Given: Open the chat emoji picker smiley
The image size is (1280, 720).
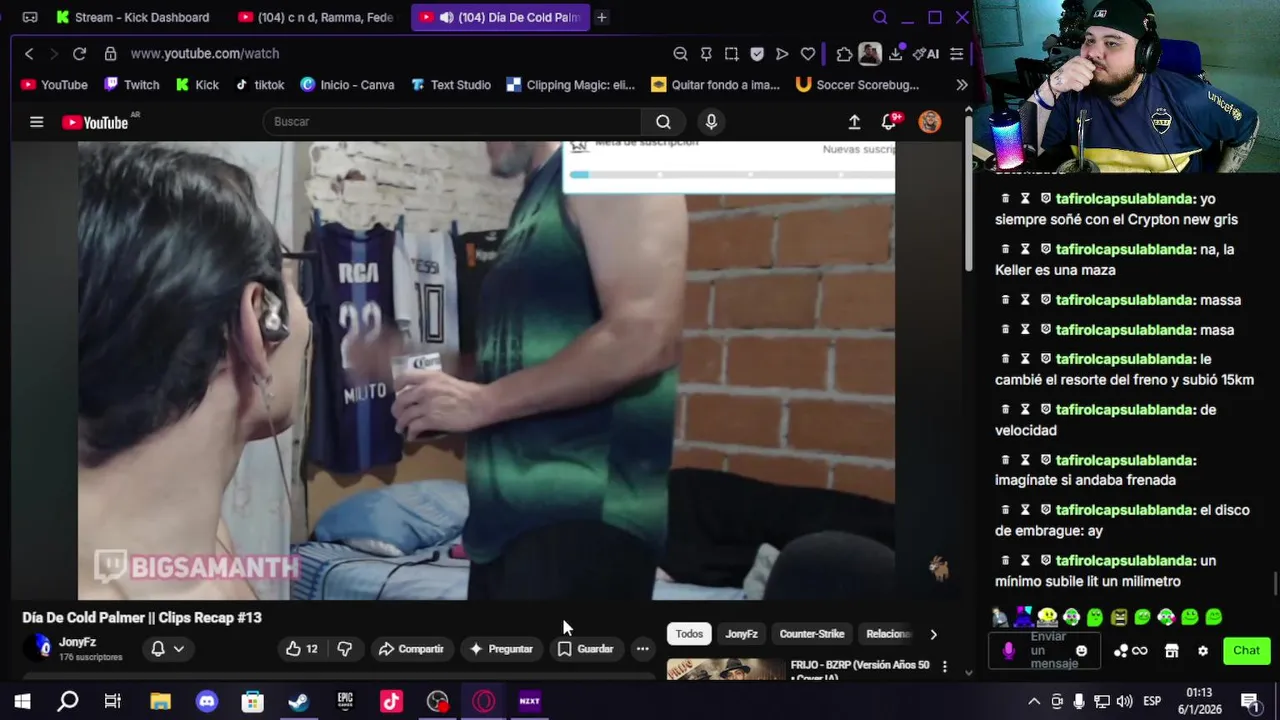Looking at the screenshot, I should coord(1081,651).
